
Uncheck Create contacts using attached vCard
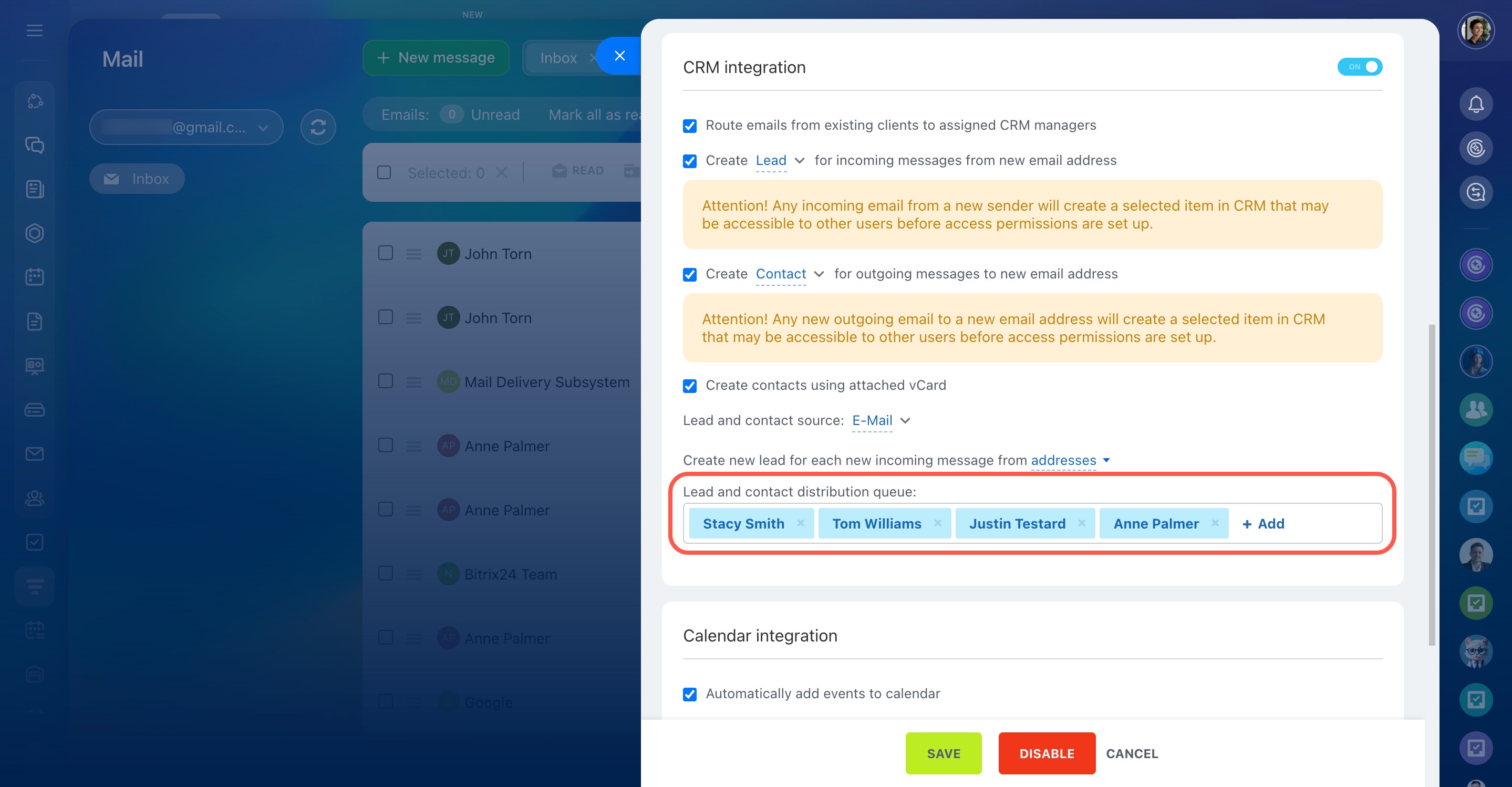point(690,386)
